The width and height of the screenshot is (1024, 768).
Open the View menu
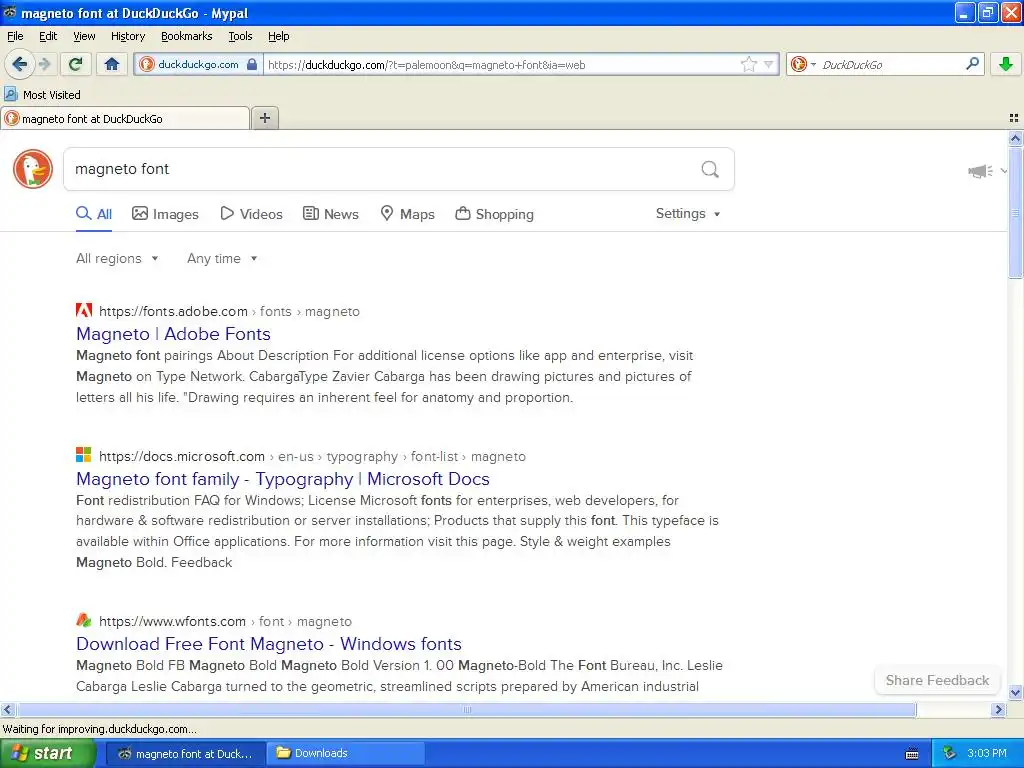pyautogui.click(x=84, y=36)
